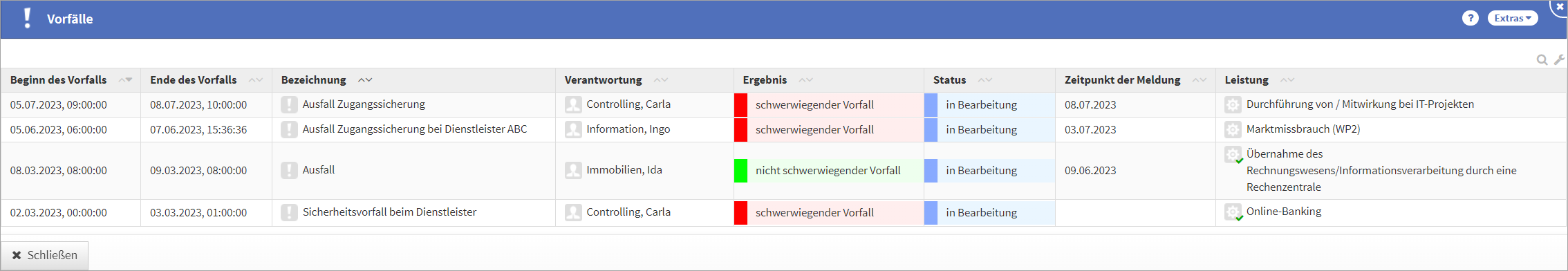Open Ausfall Zugangssicherung bei Dienstleister ABC entry
The width and height of the screenshot is (1568, 271).
pos(414,129)
